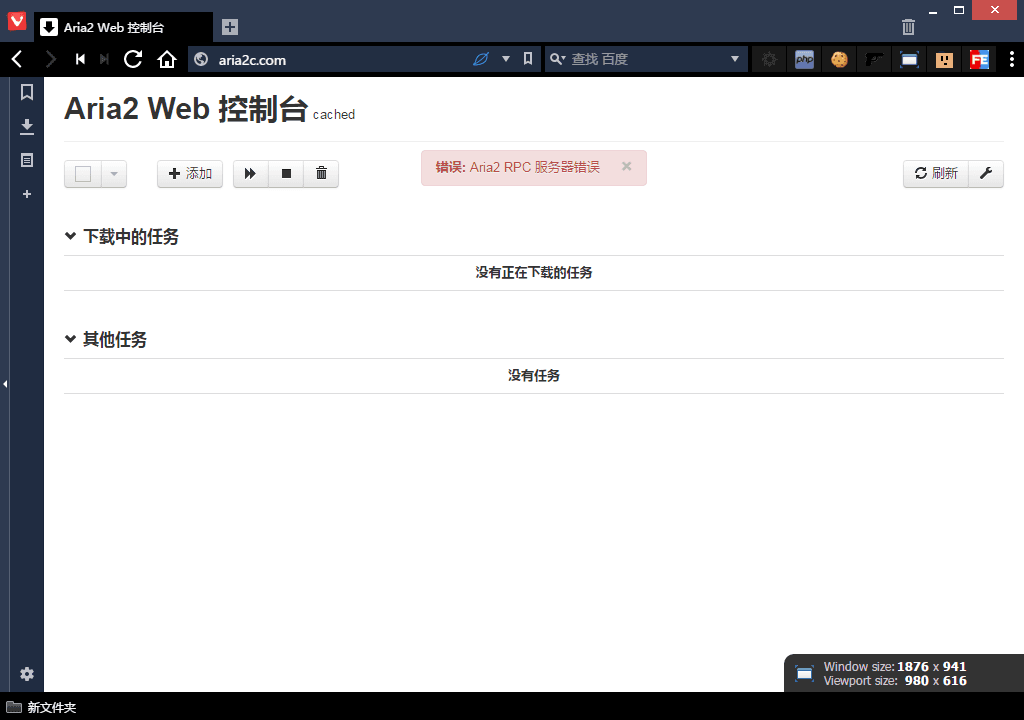
Task: Go to the home page
Action: 167,59
